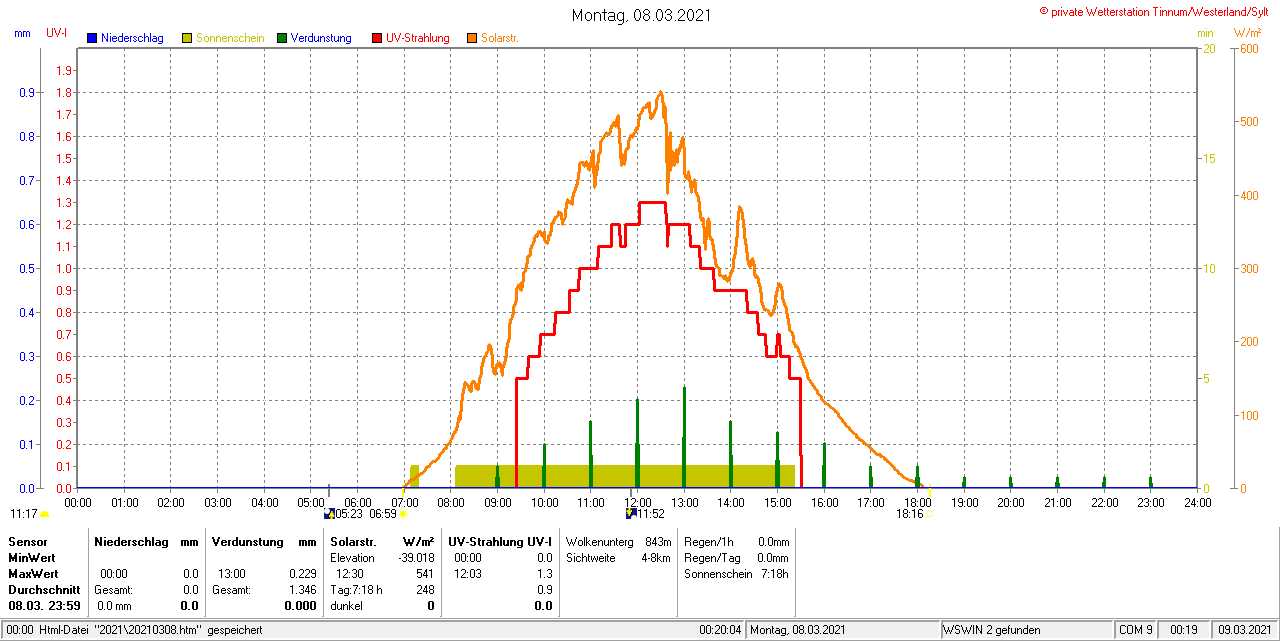Select the UV-Strahlung legend label
Image resolution: width=1280 pixels, height=641 pixels.
point(418,38)
